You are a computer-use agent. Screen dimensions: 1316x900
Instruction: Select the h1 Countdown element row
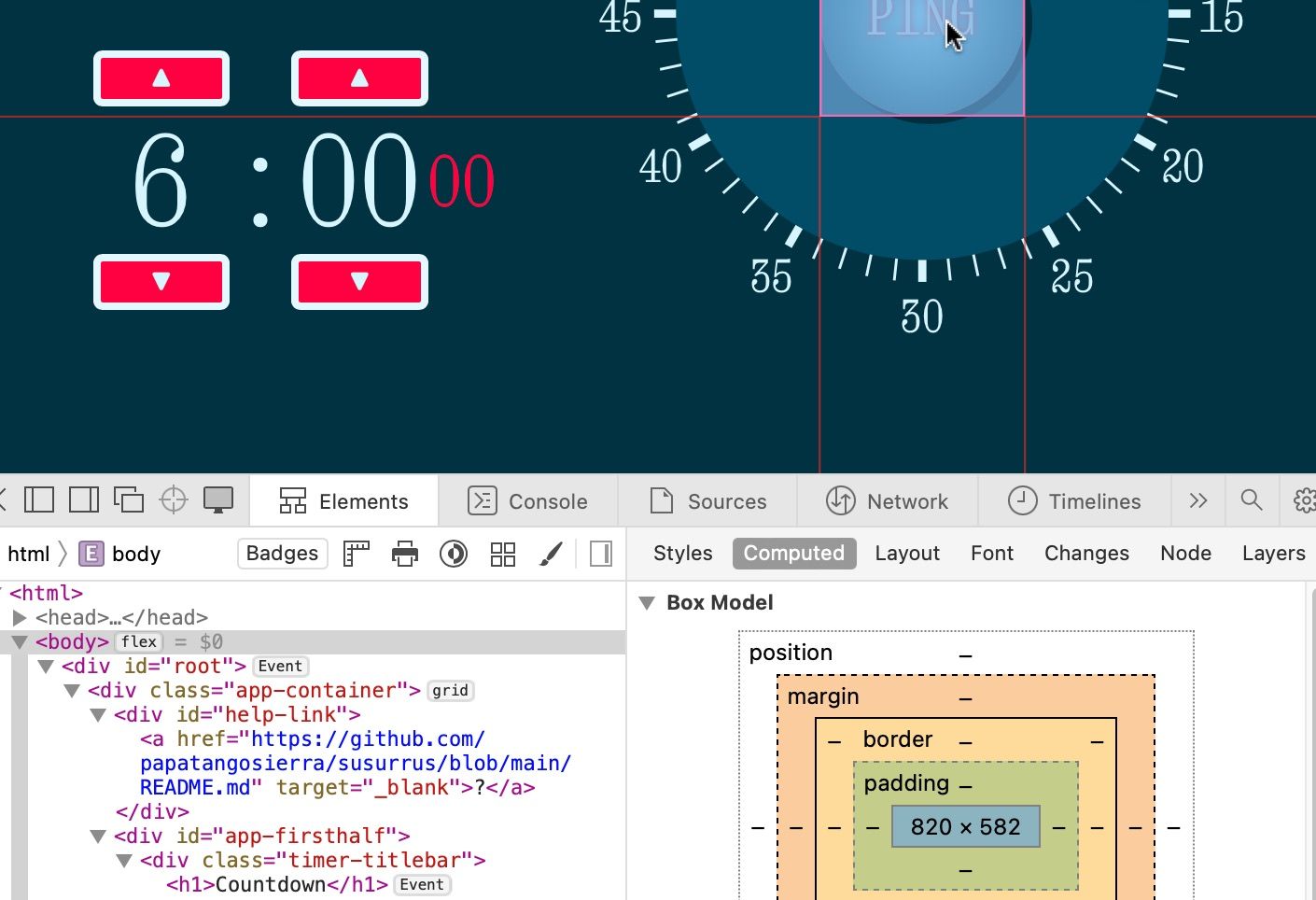(313, 885)
